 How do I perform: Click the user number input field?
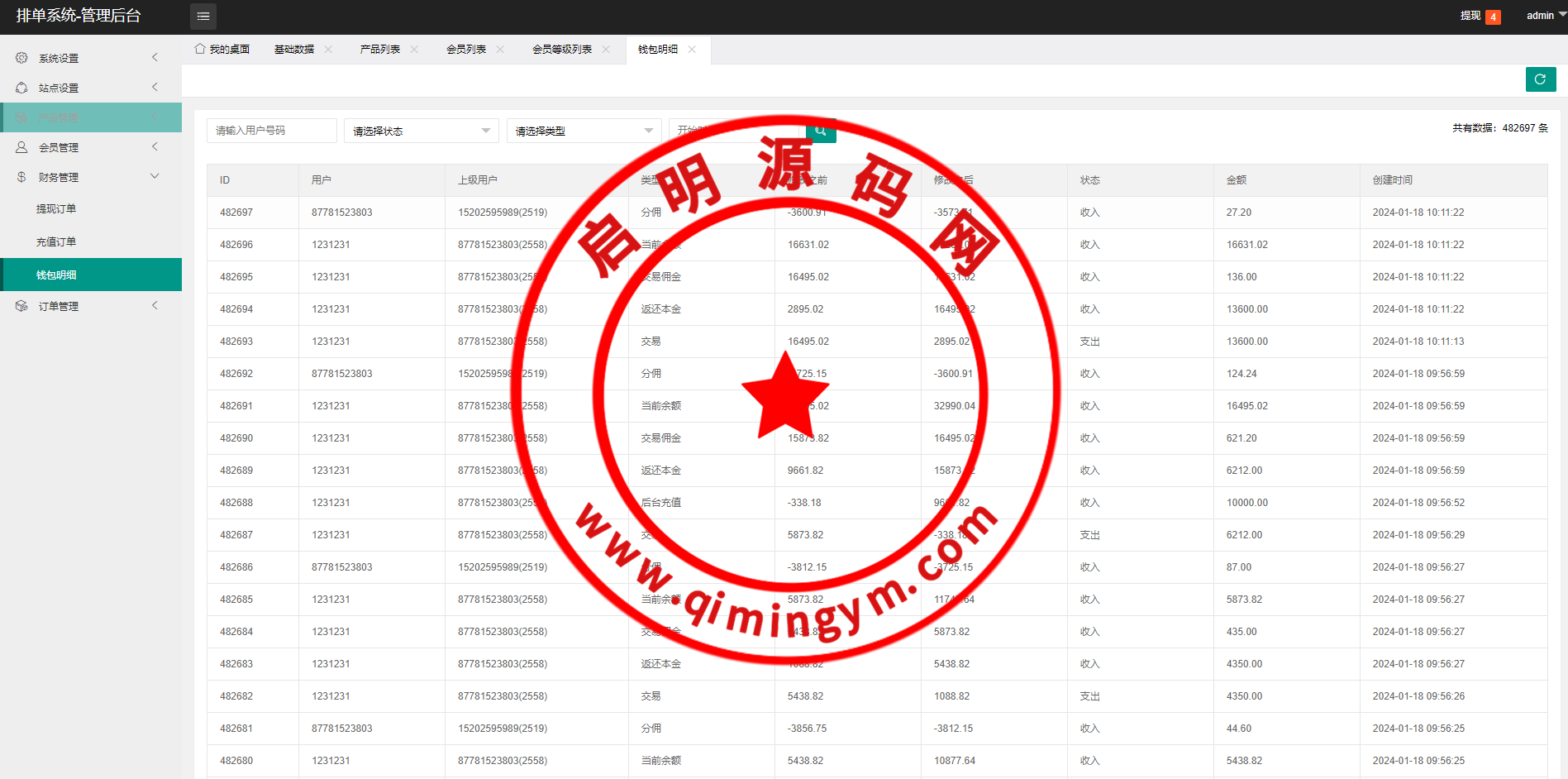[x=271, y=131]
